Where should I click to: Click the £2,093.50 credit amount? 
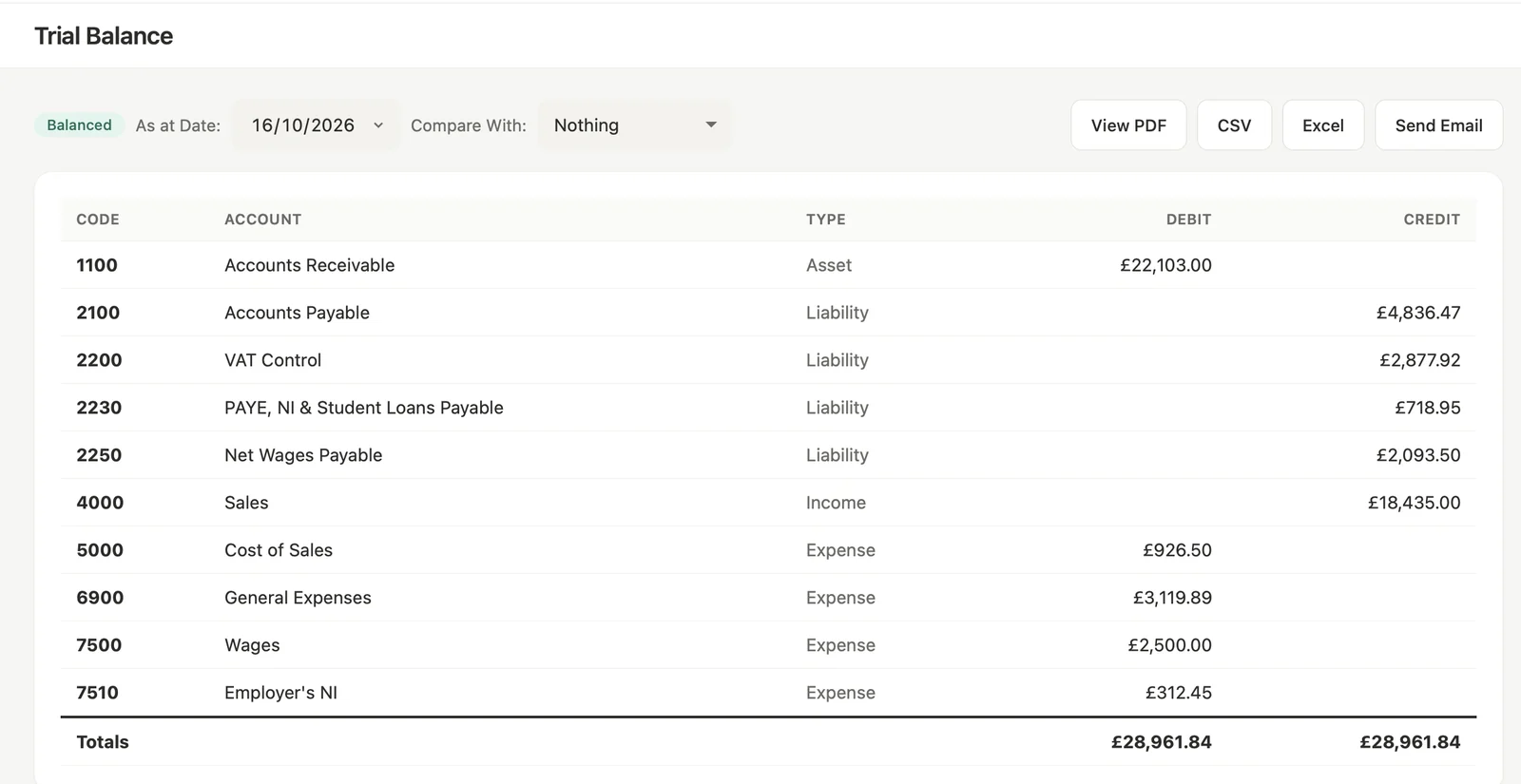pos(1418,455)
